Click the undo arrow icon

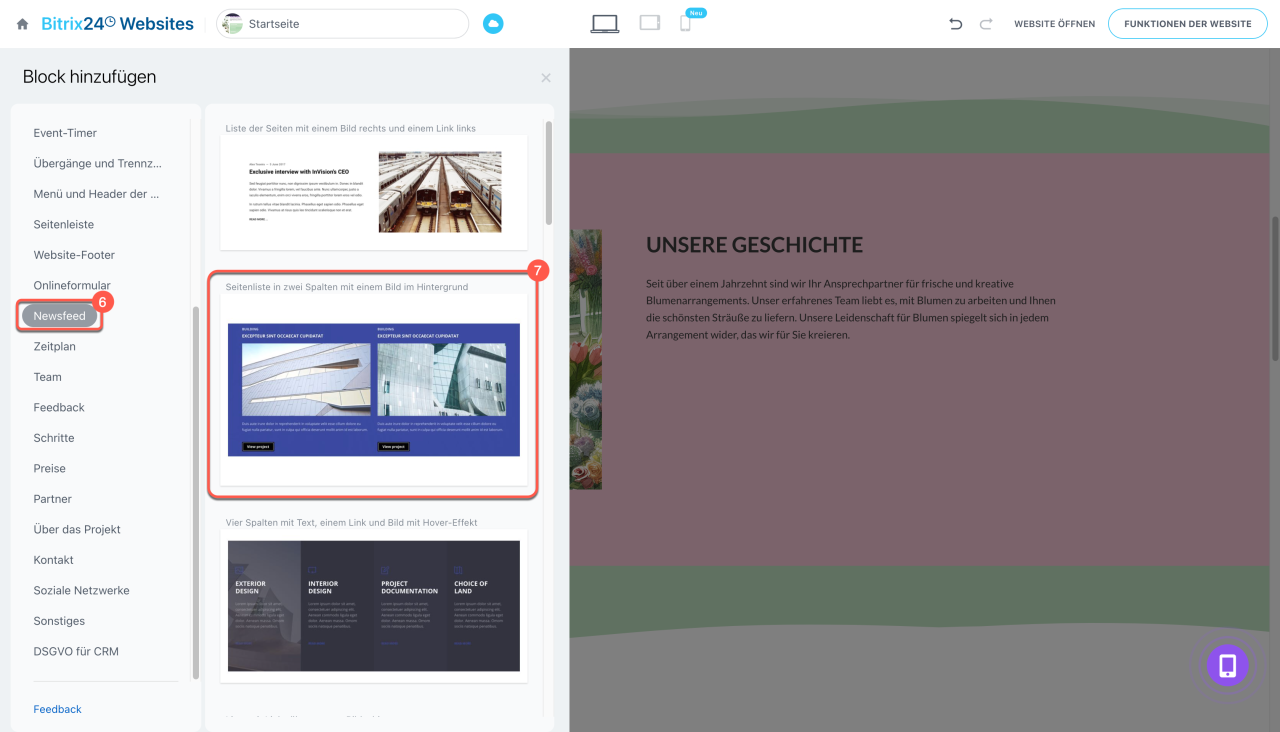pyautogui.click(x=955, y=24)
